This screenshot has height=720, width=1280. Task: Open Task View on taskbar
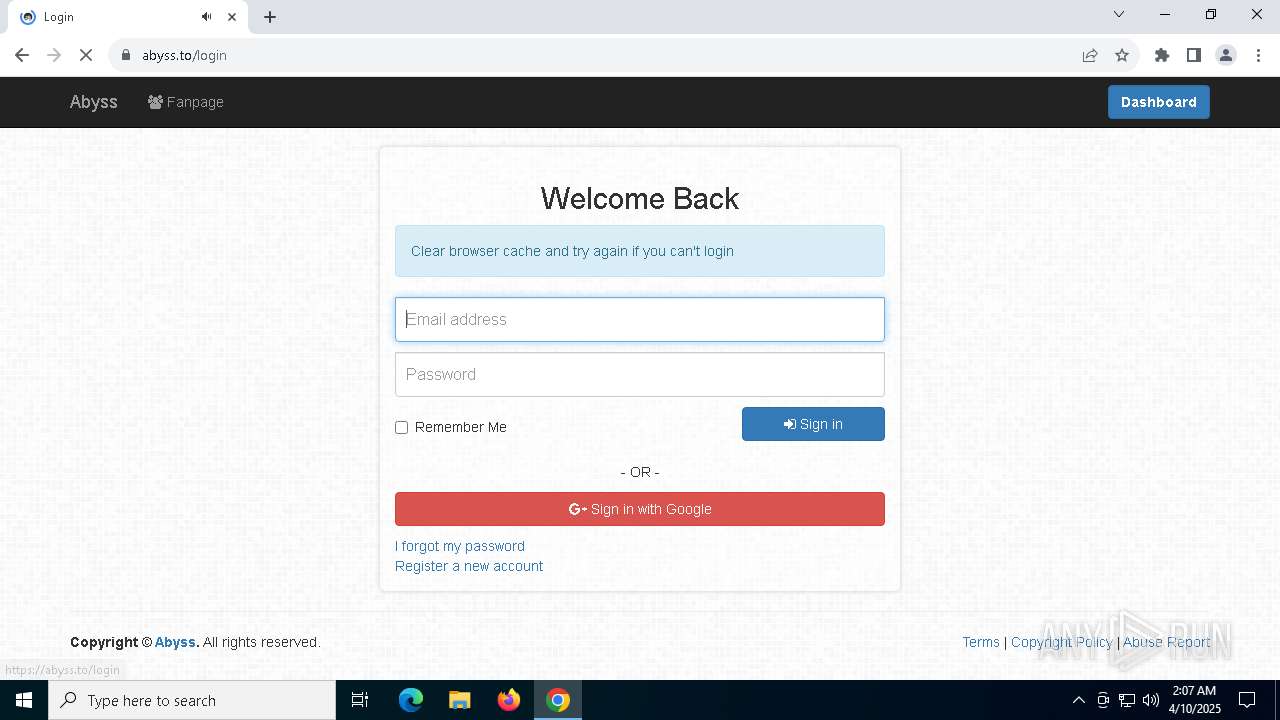point(360,700)
